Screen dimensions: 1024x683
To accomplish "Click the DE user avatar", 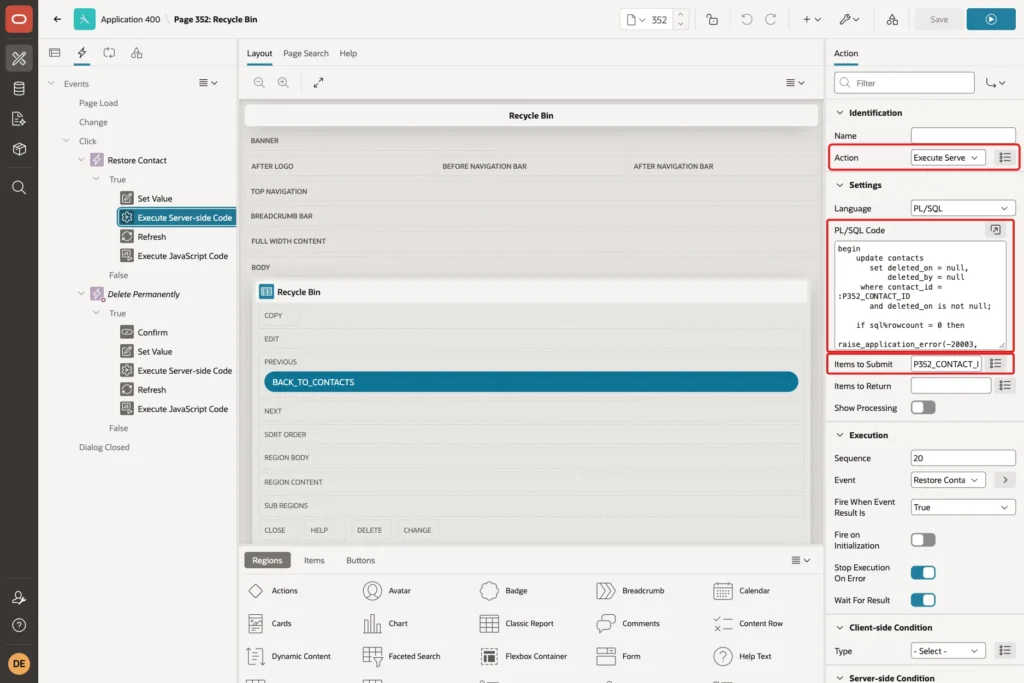I will pos(19,663).
